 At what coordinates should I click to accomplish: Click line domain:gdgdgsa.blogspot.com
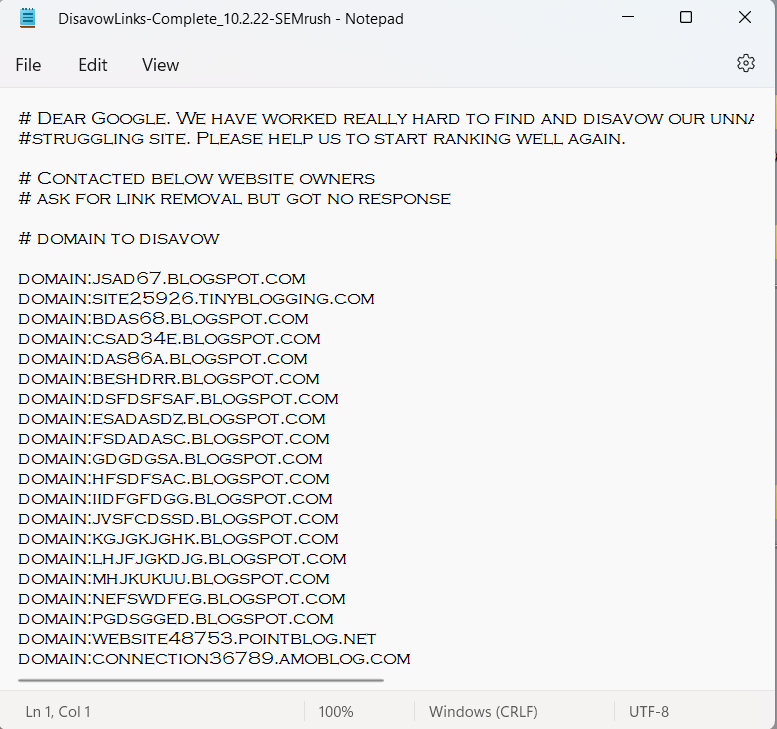pos(170,459)
